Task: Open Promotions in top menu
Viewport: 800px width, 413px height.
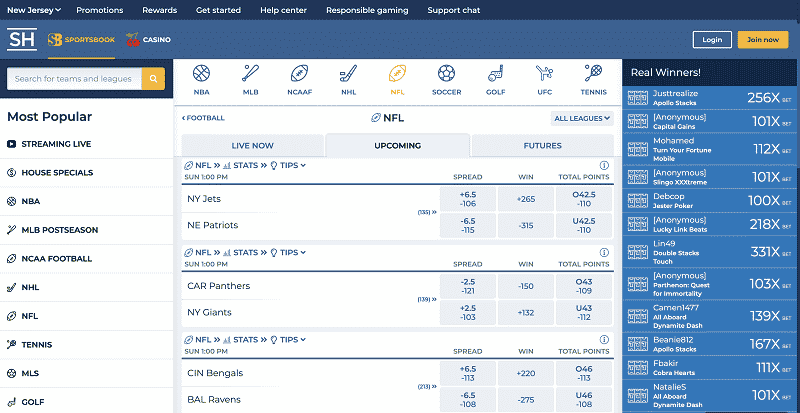Action: pos(99,10)
